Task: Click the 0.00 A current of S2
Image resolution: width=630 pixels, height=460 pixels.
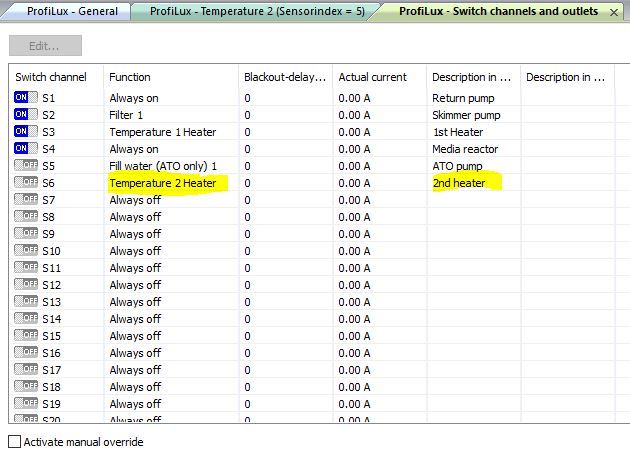Action: (354, 115)
